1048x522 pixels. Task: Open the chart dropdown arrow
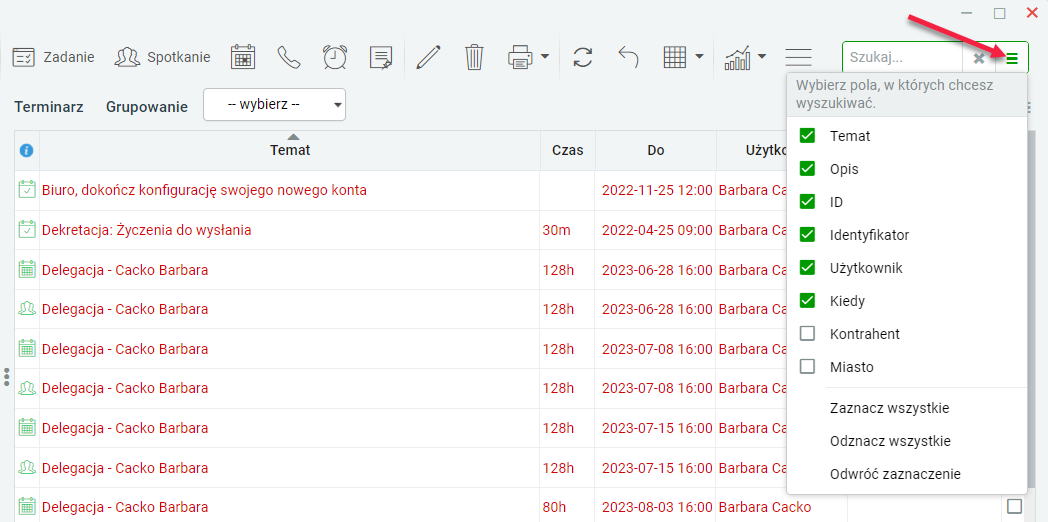pyautogui.click(x=761, y=57)
